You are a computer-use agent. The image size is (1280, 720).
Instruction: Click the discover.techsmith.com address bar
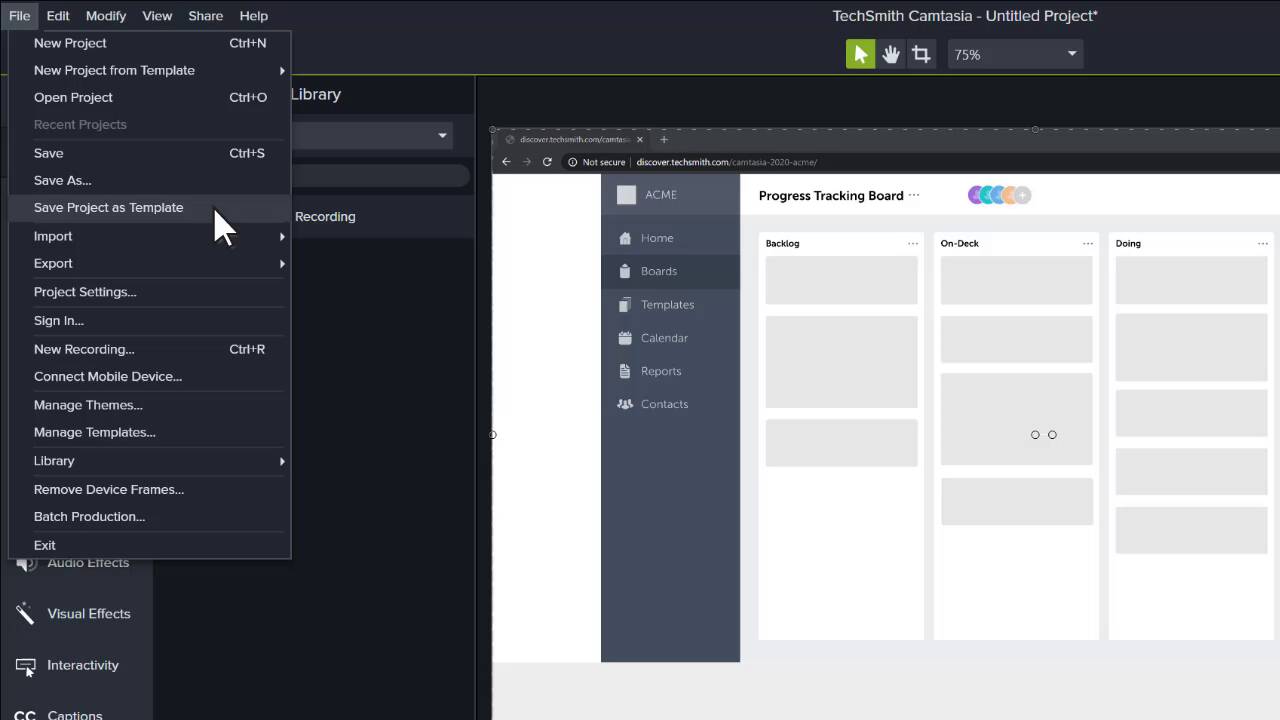[726, 162]
